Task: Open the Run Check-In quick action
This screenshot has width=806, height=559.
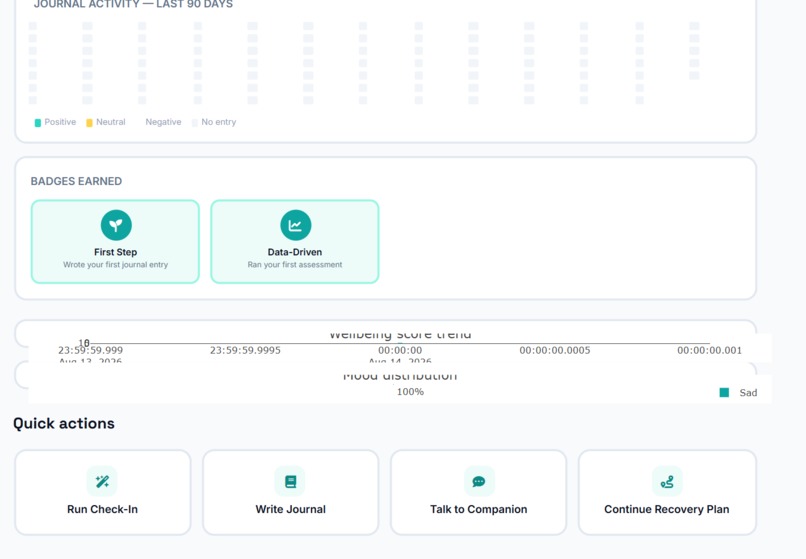Action: point(103,493)
